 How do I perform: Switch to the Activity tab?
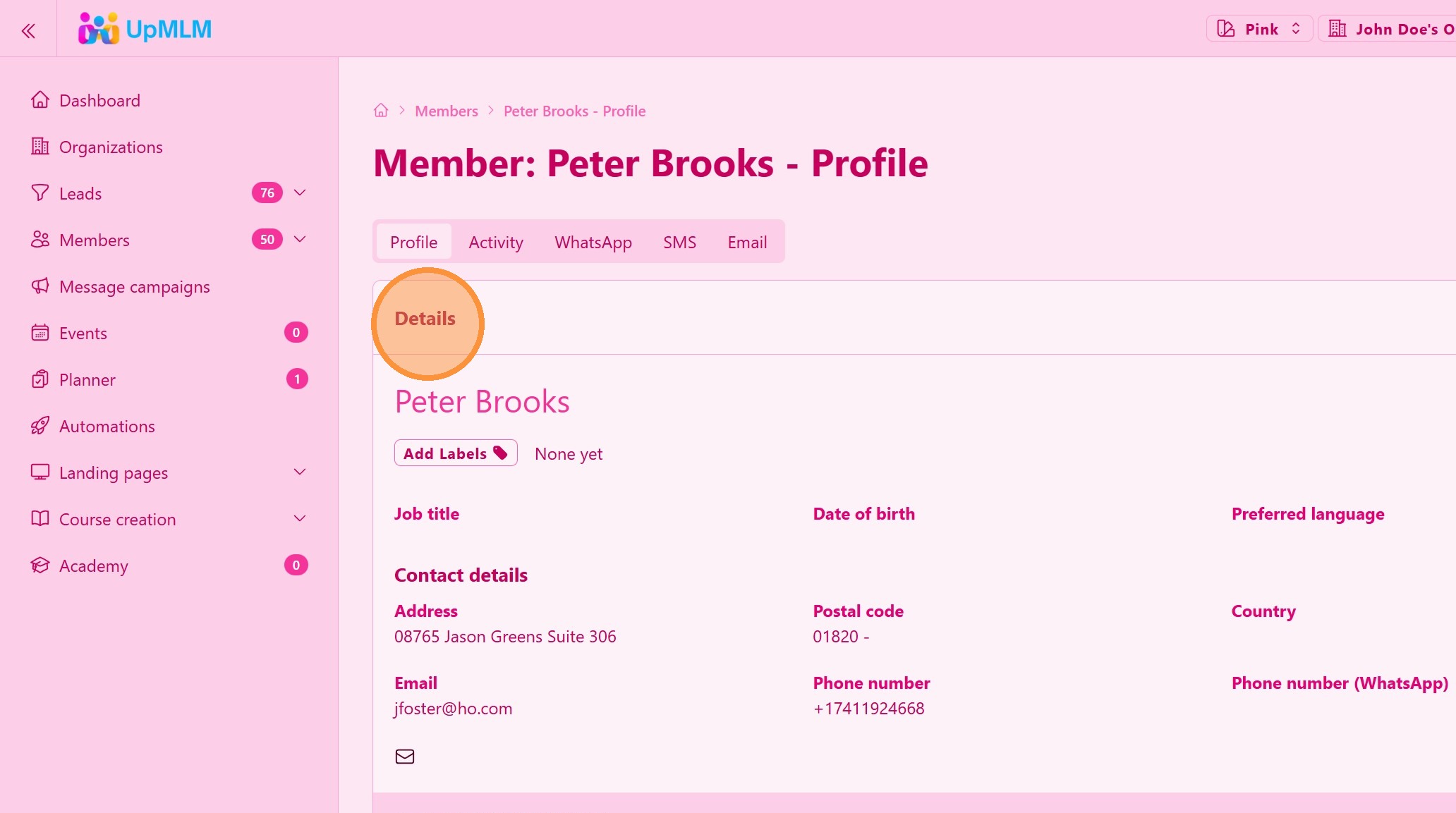click(496, 243)
